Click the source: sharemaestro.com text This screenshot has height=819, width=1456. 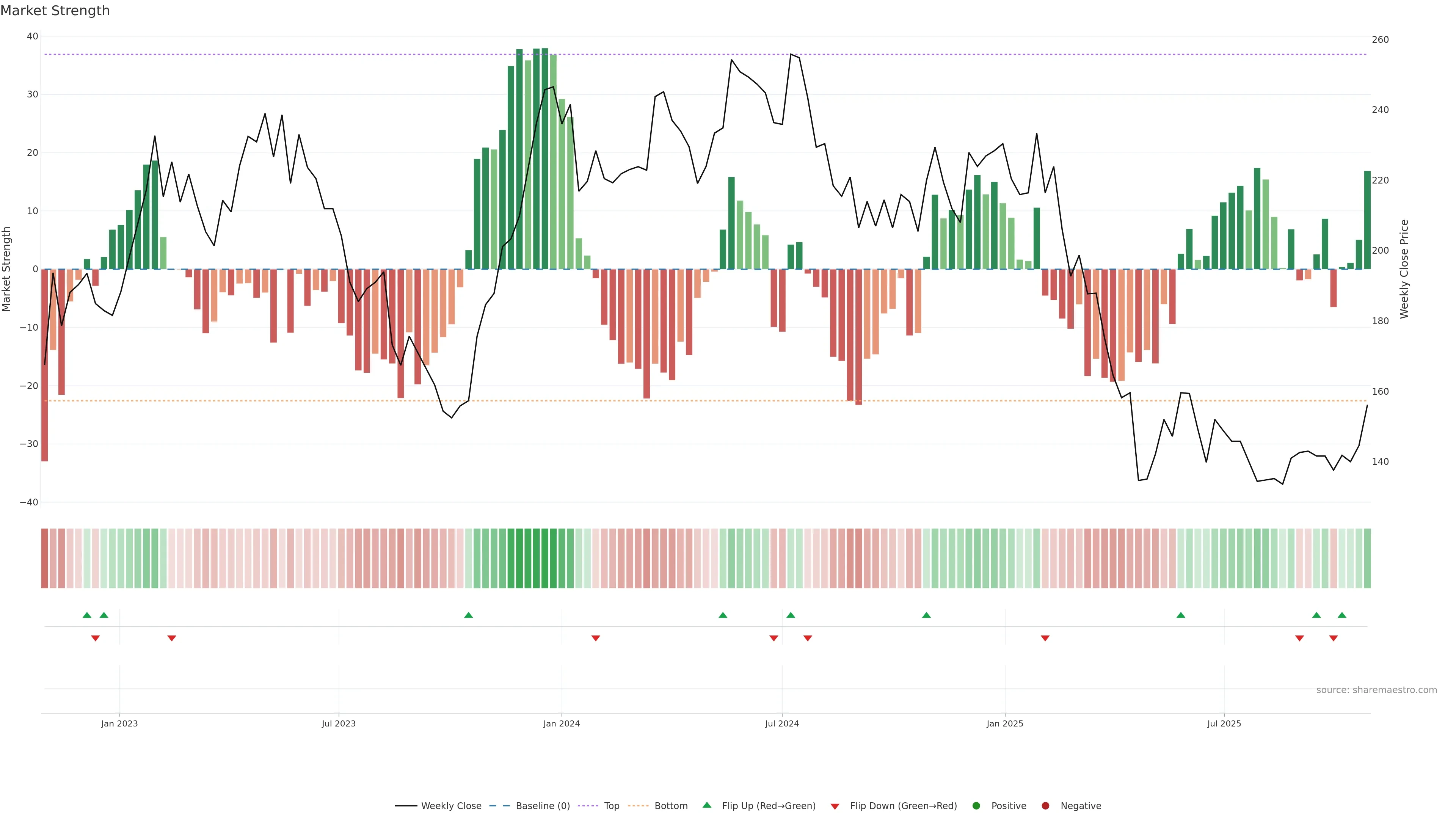click(1376, 690)
